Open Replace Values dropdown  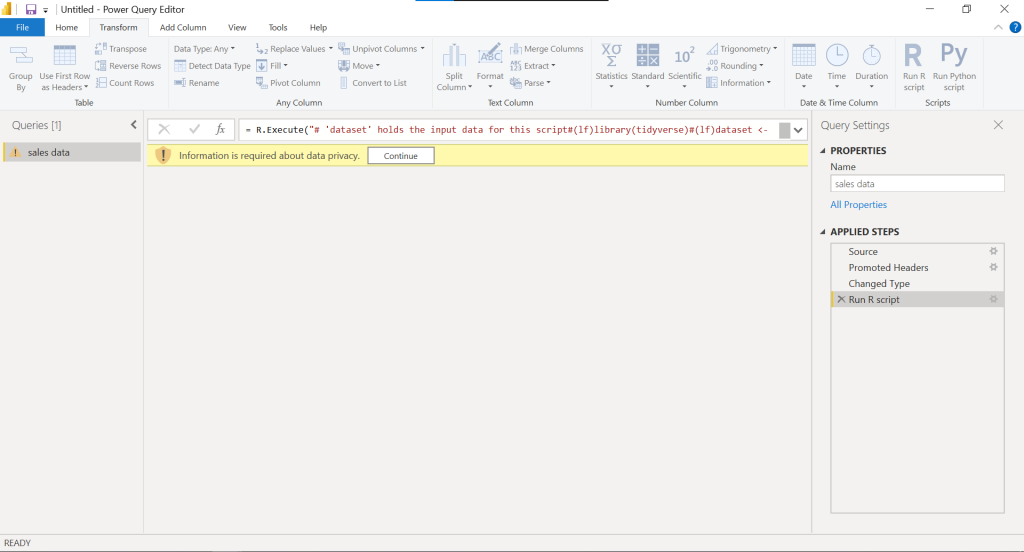(294, 49)
